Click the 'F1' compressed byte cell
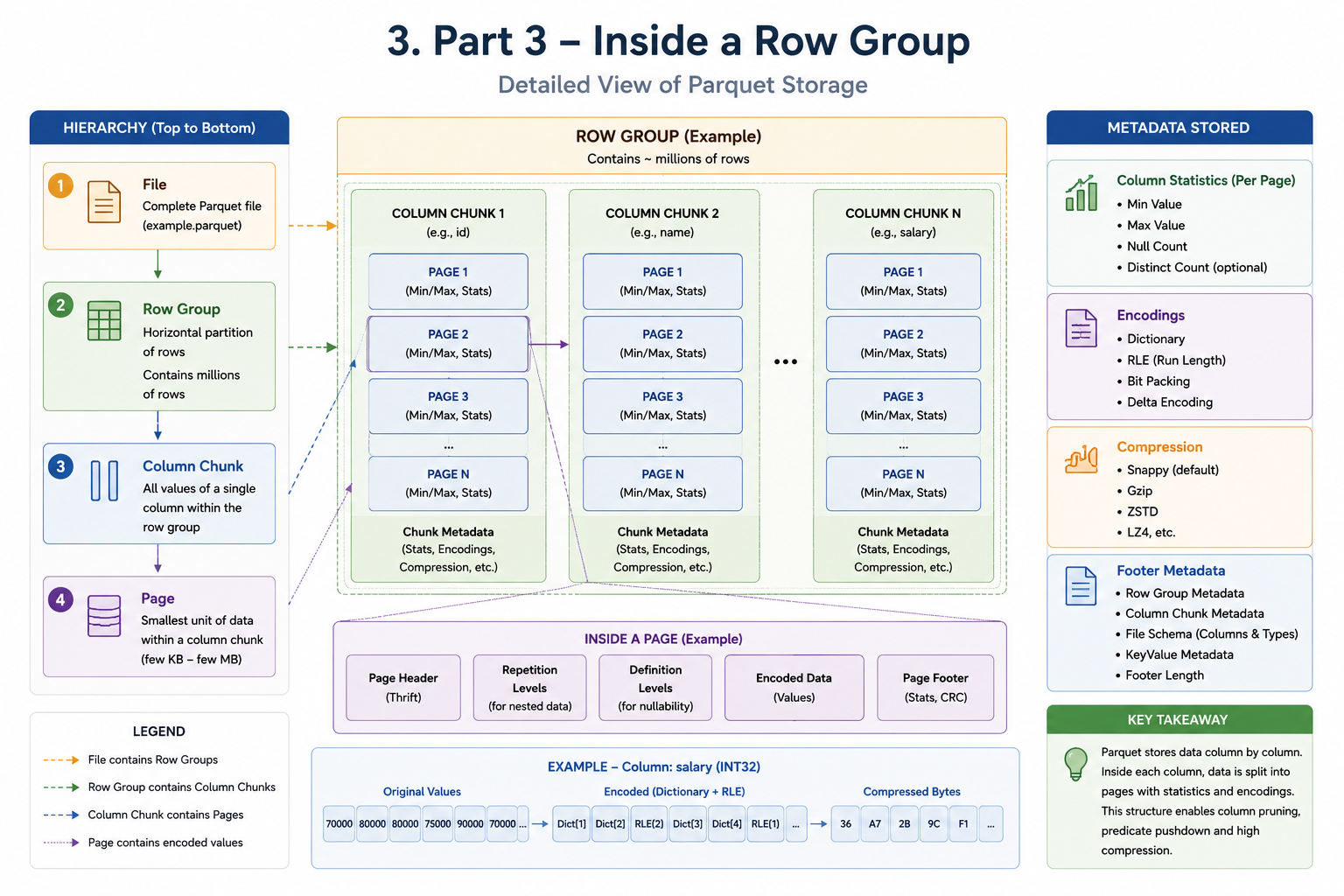Image resolution: width=1344 pixels, height=896 pixels. (963, 824)
